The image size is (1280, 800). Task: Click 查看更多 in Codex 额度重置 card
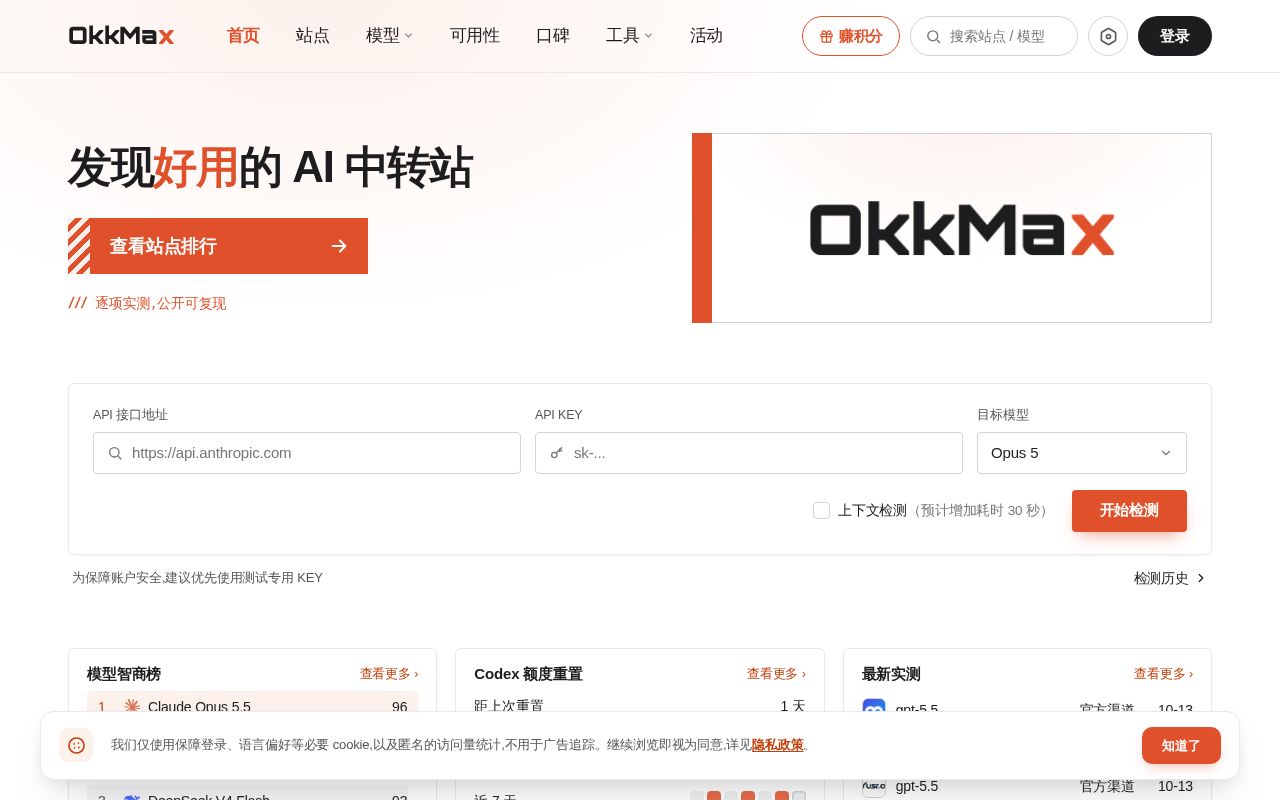pos(776,674)
